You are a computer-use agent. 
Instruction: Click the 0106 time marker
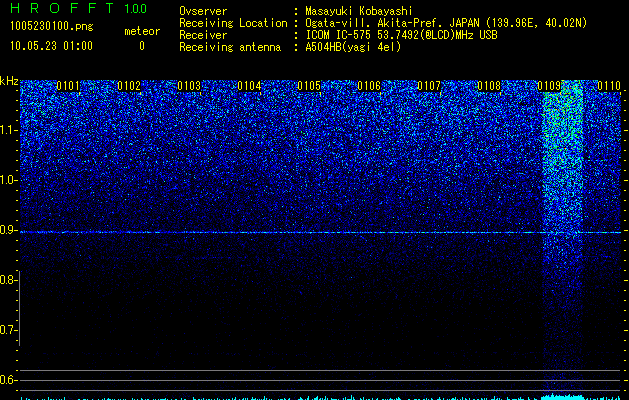tap(369, 86)
